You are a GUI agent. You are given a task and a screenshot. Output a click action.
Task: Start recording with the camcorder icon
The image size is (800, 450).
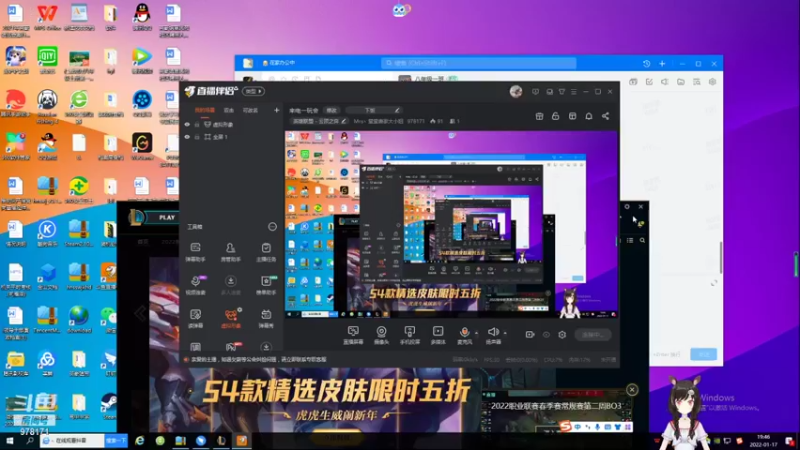(x=530, y=335)
